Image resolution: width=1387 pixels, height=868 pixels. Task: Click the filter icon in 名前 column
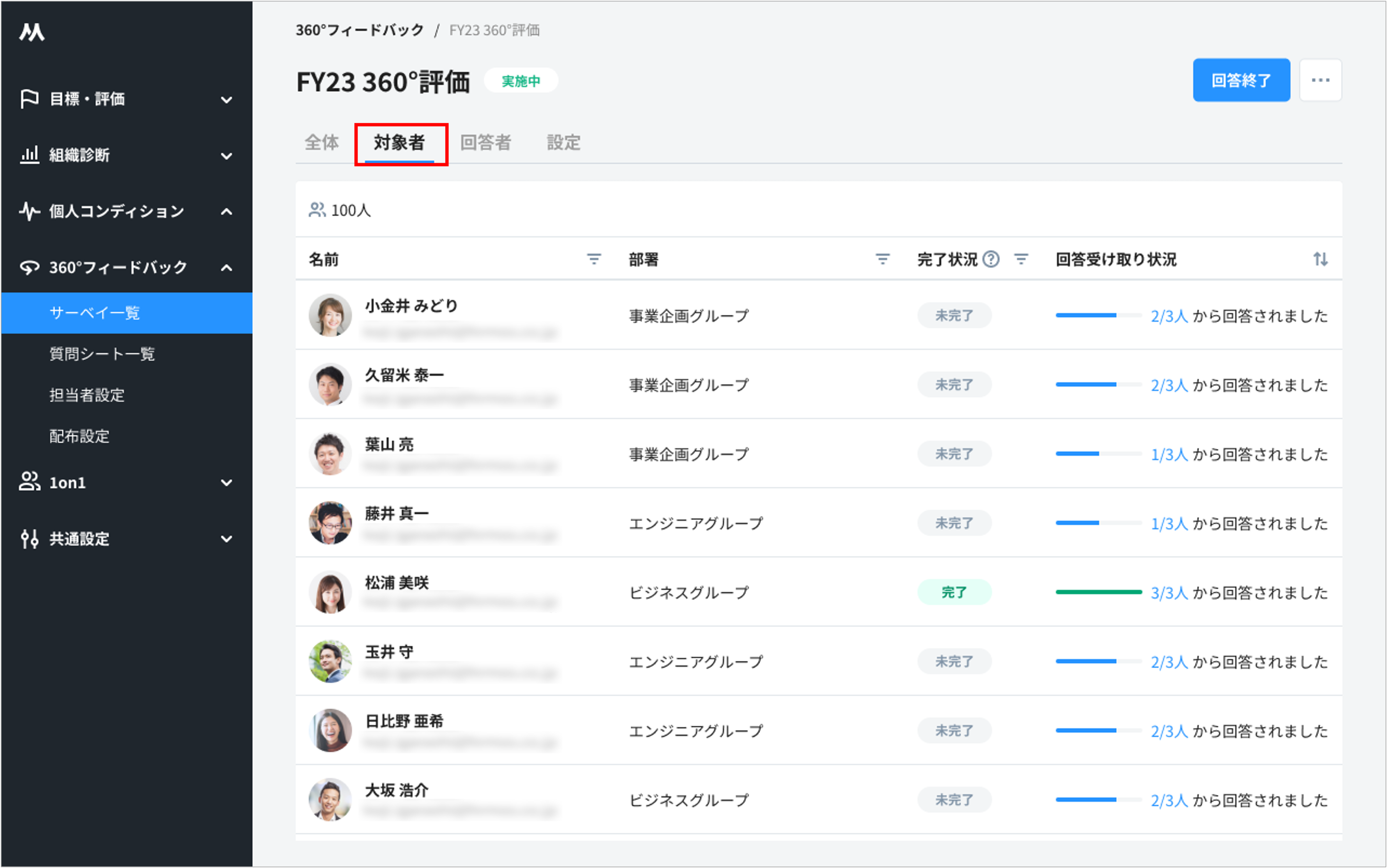tap(594, 259)
